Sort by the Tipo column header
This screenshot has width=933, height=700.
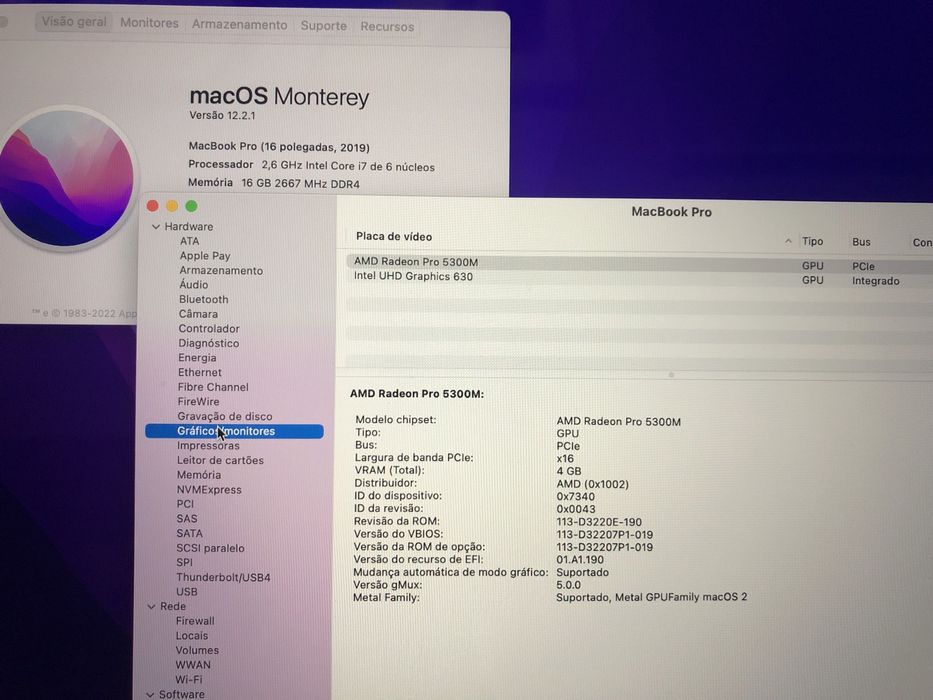click(812, 241)
